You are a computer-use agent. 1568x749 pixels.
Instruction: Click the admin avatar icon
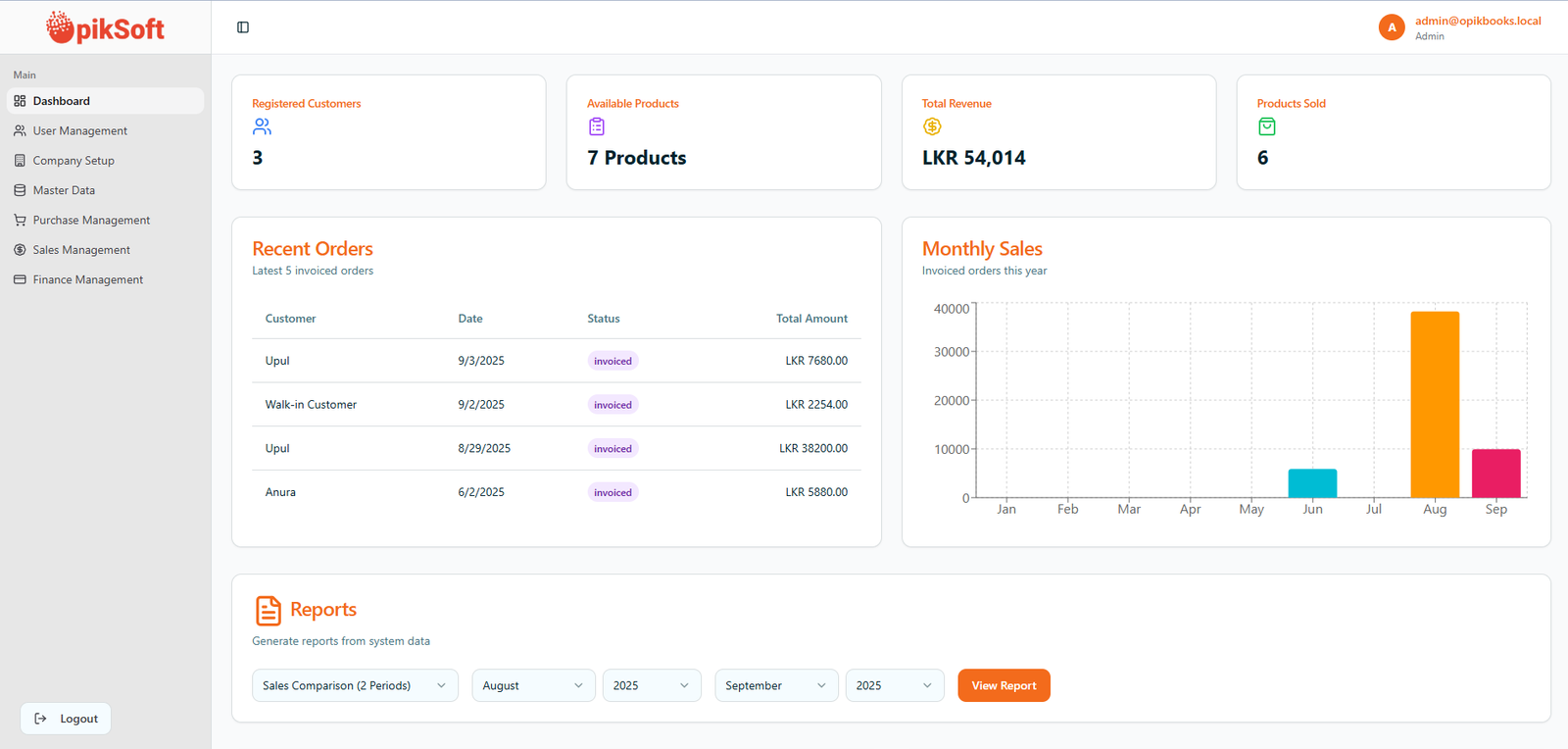click(x=1391, y=27)
